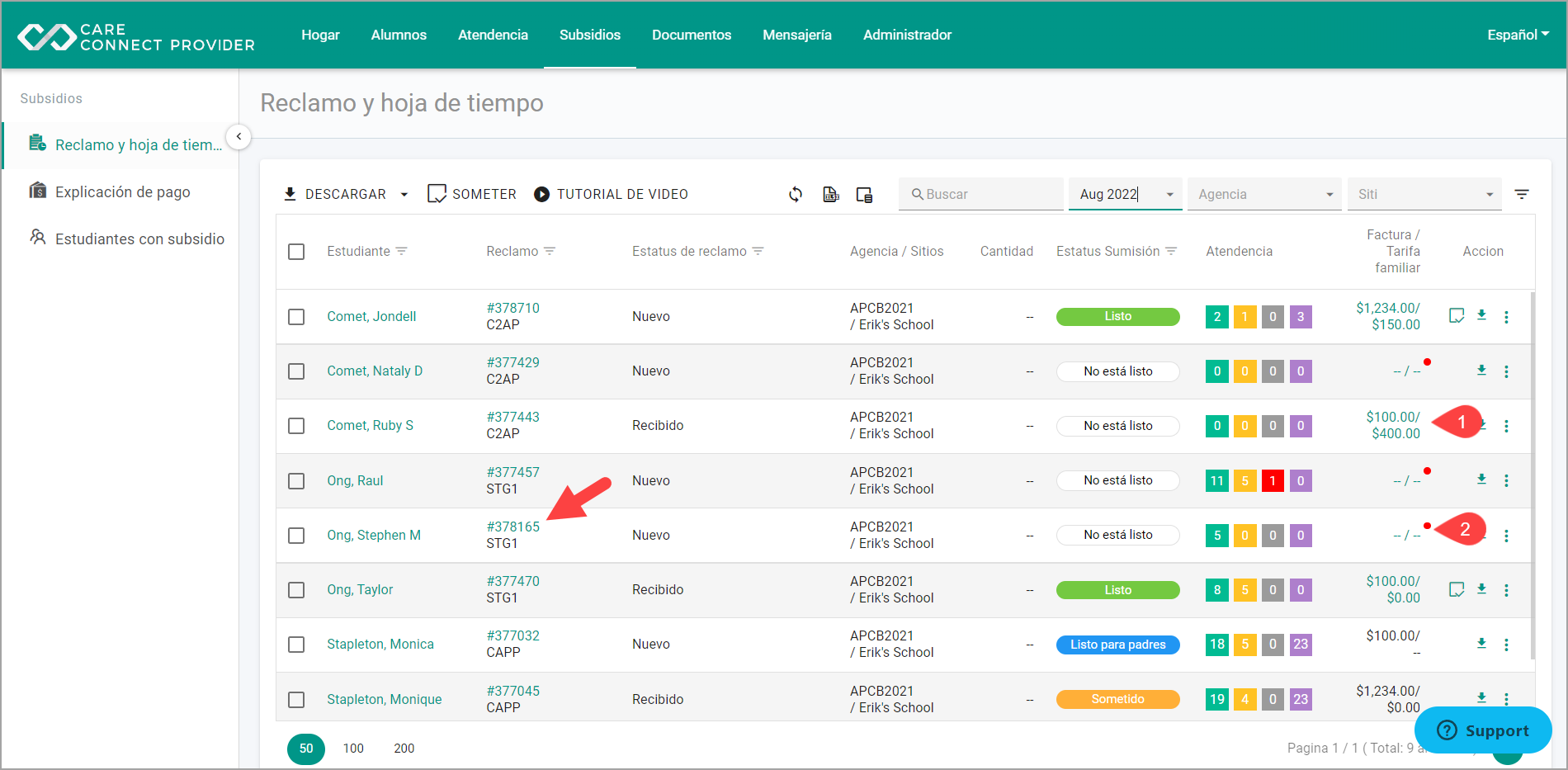Check the box for Stapleton, Monique
Screen dimensions: 1568x770
(296, 700)
